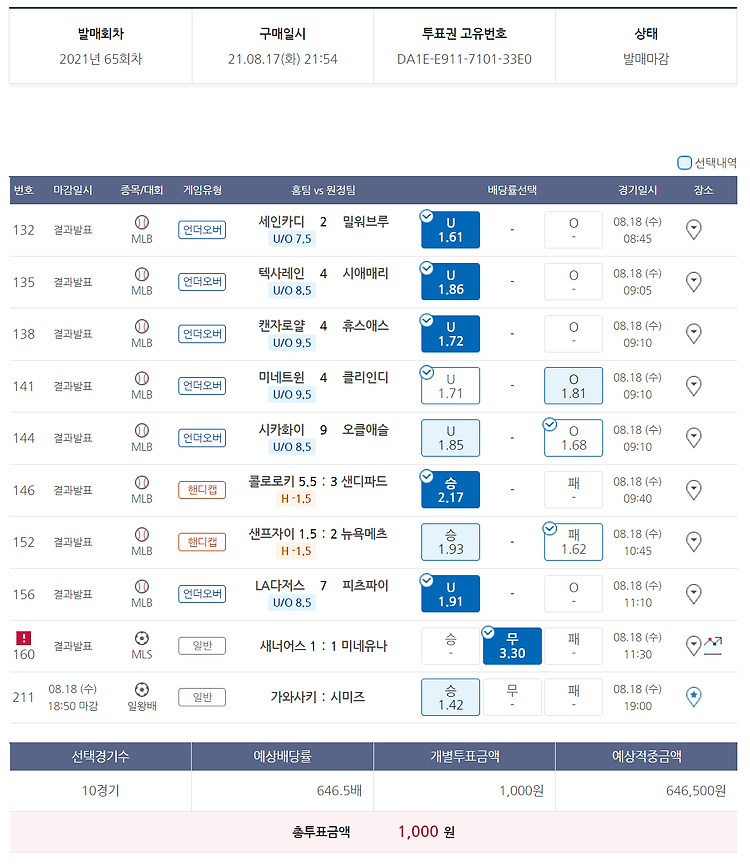Click soccer ball icon on 일왕배 row 211
This screenshot has height=864, width=750.
click(142, 689)
